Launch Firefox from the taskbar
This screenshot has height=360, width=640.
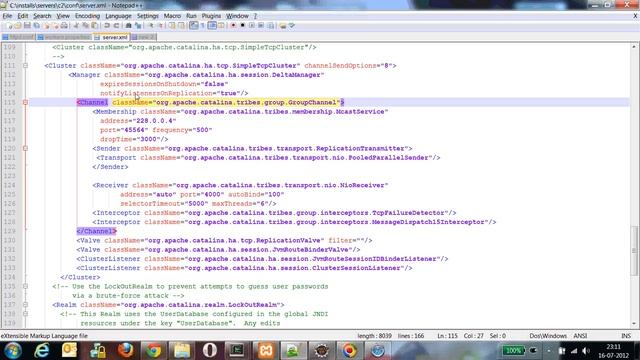(x=125, y=350)
